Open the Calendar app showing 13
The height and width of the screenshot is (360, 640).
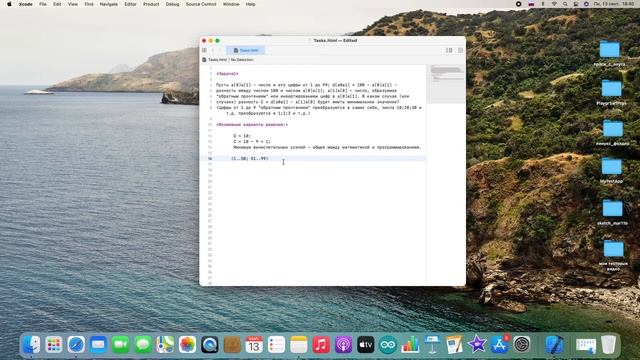254,345
